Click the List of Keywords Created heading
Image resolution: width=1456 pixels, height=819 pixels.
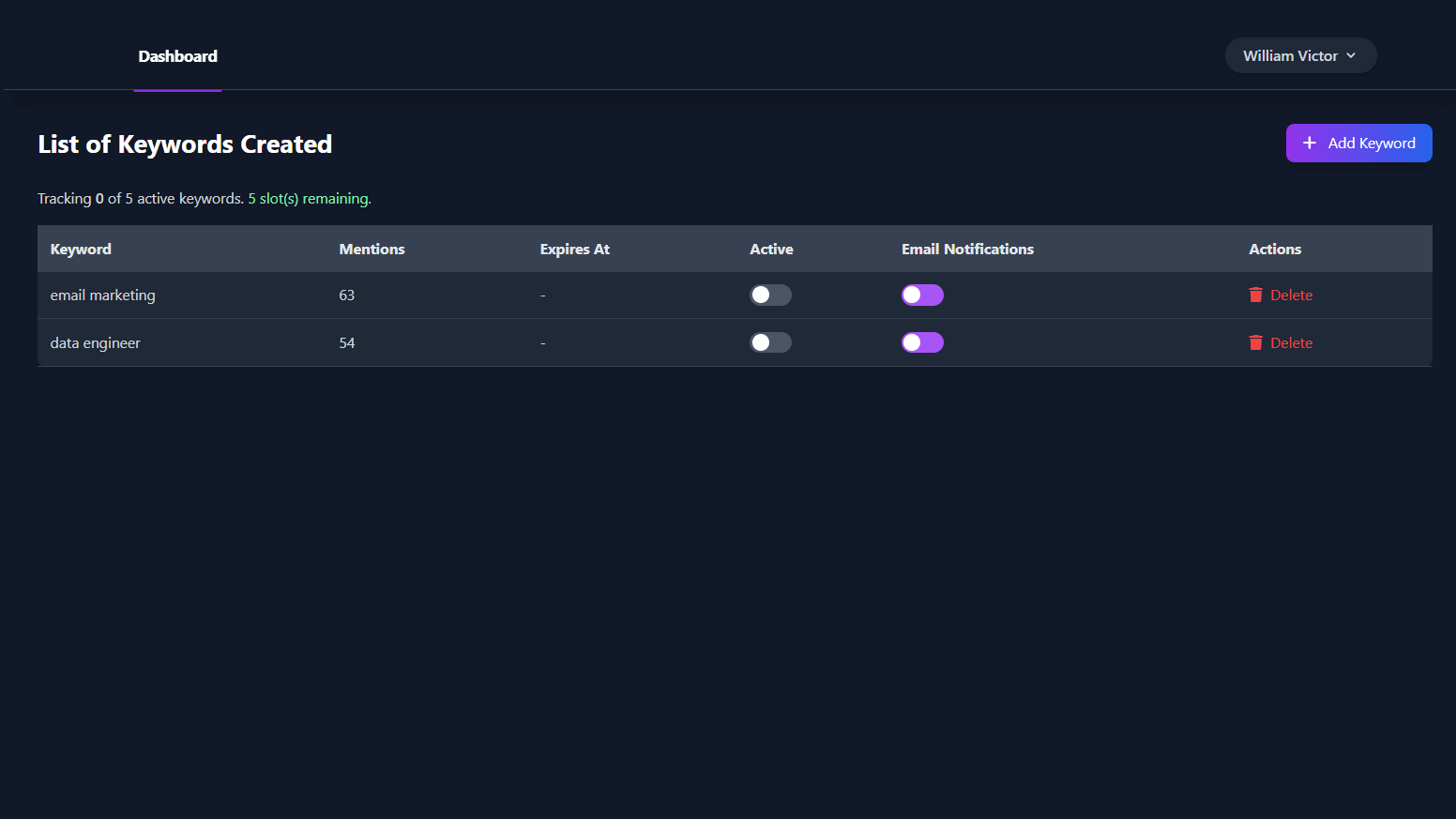click(185, 144)
